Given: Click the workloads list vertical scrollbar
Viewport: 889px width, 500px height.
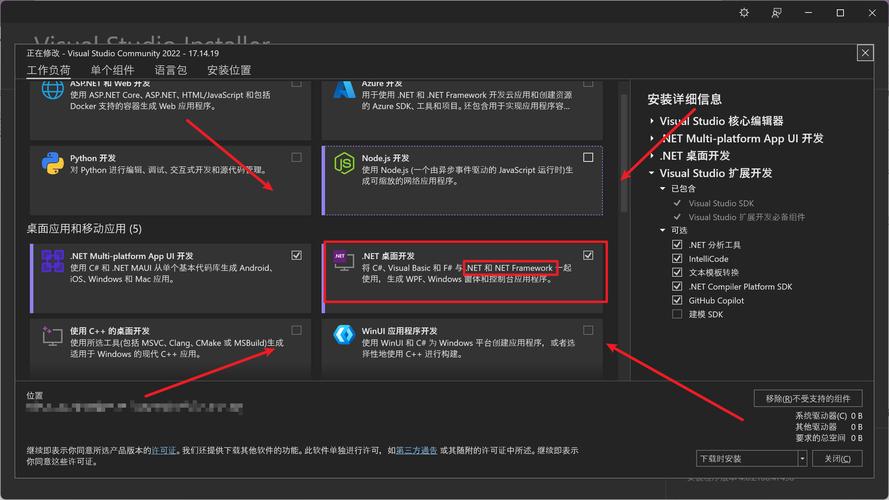Looking at the screenshot, I should (624, 153).
